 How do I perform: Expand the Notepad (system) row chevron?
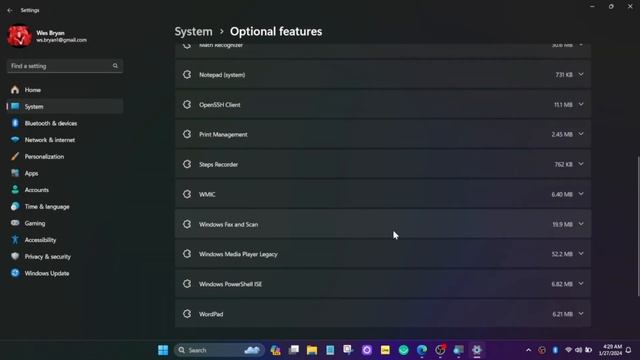[x=581, y=75]
